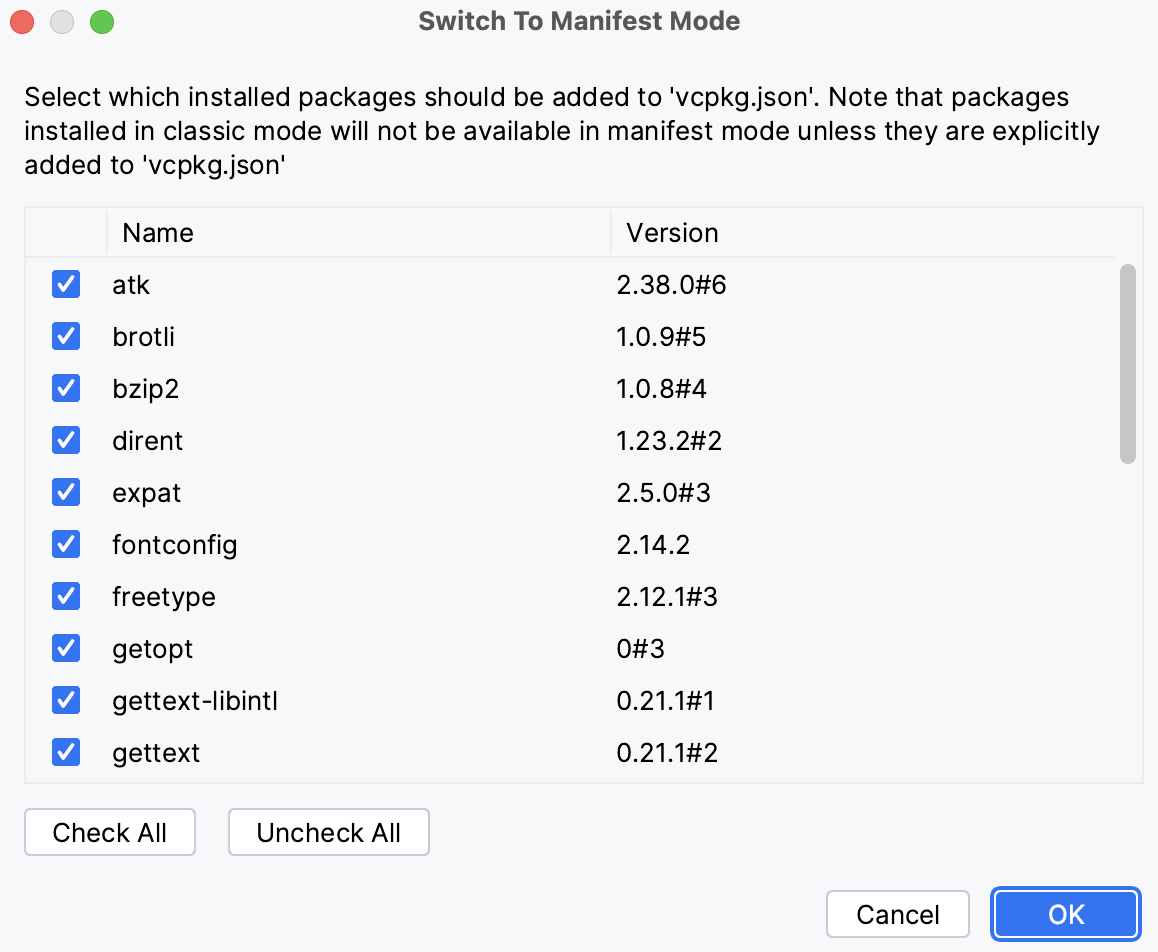Confirm with the OK button
Screen dimensions: 1158x952
[1065, 913]
